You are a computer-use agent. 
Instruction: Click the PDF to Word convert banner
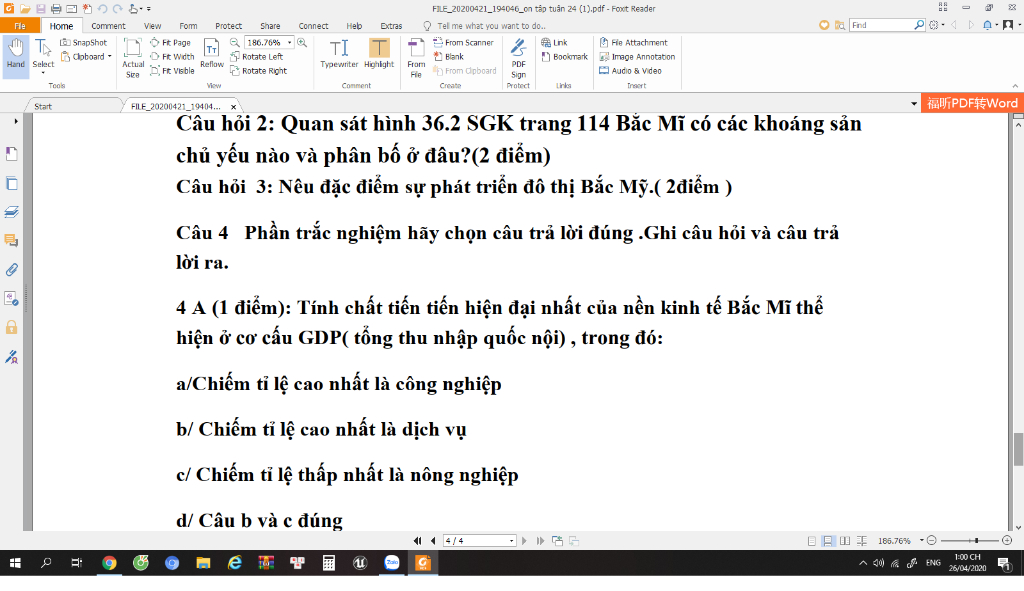pyautogui.click(x=972, y=103)
